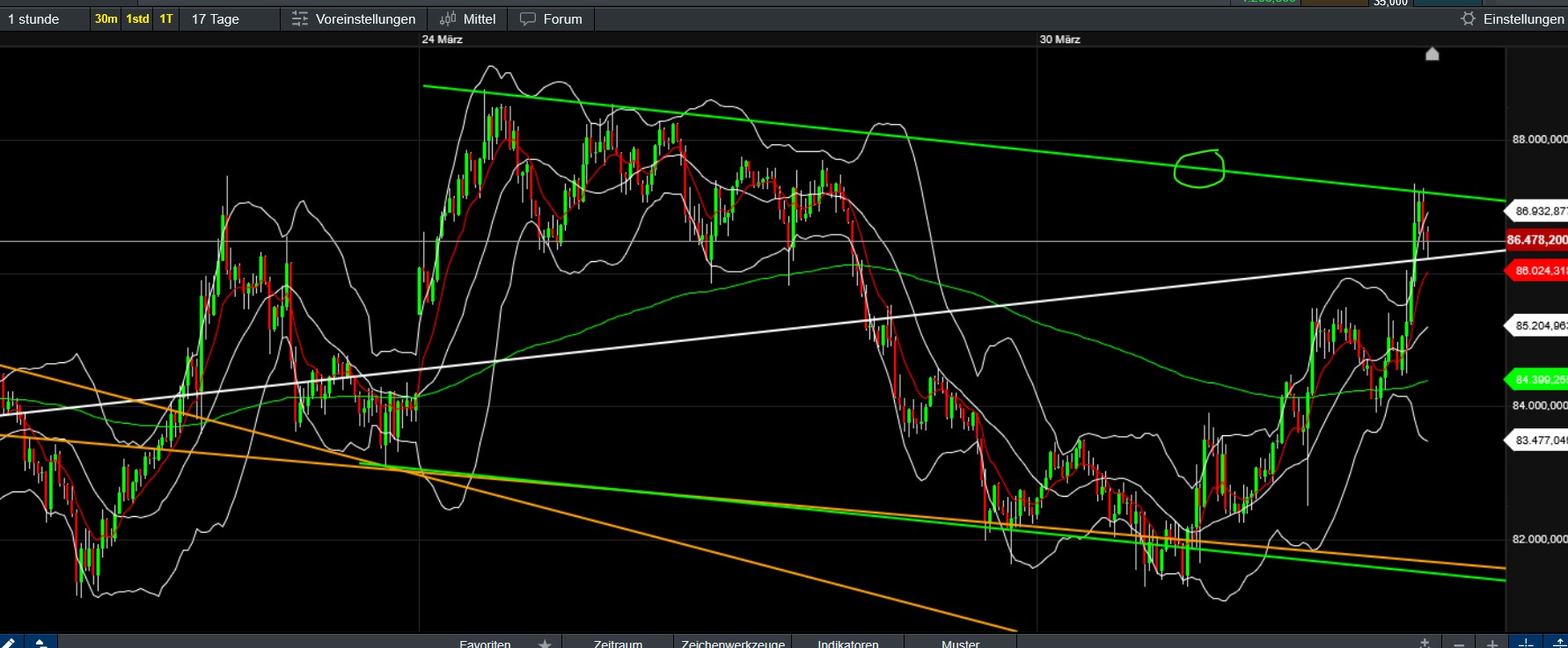Open the Voreinstellungen presets menu
1568x648 pixels.
(x=354, y=18)
